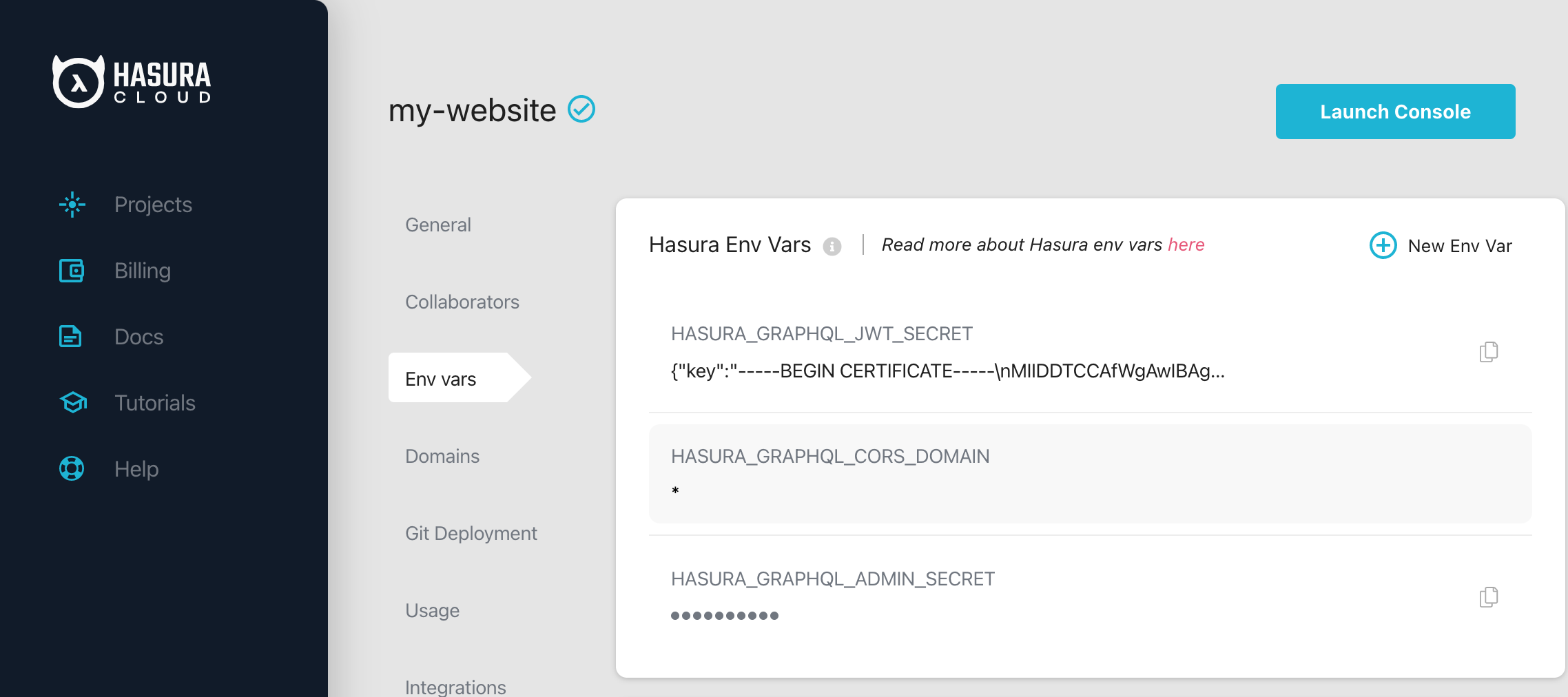The image size is (1568, 697).
Task: Copy the HASURA_GRAPHQL_JWT_SECRET value
Action: (1489, 351)
